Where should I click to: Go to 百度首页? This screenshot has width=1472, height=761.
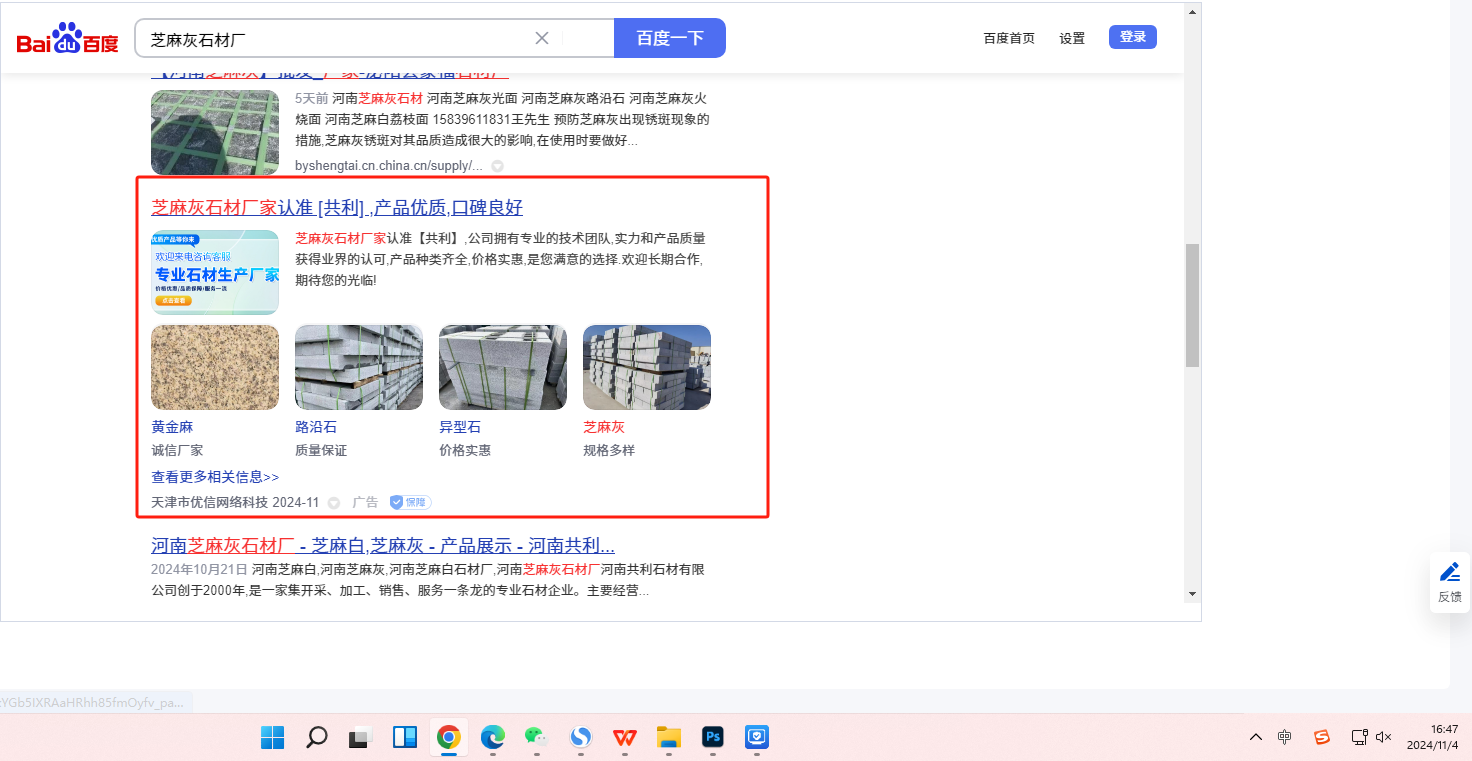click(1009, 38)
